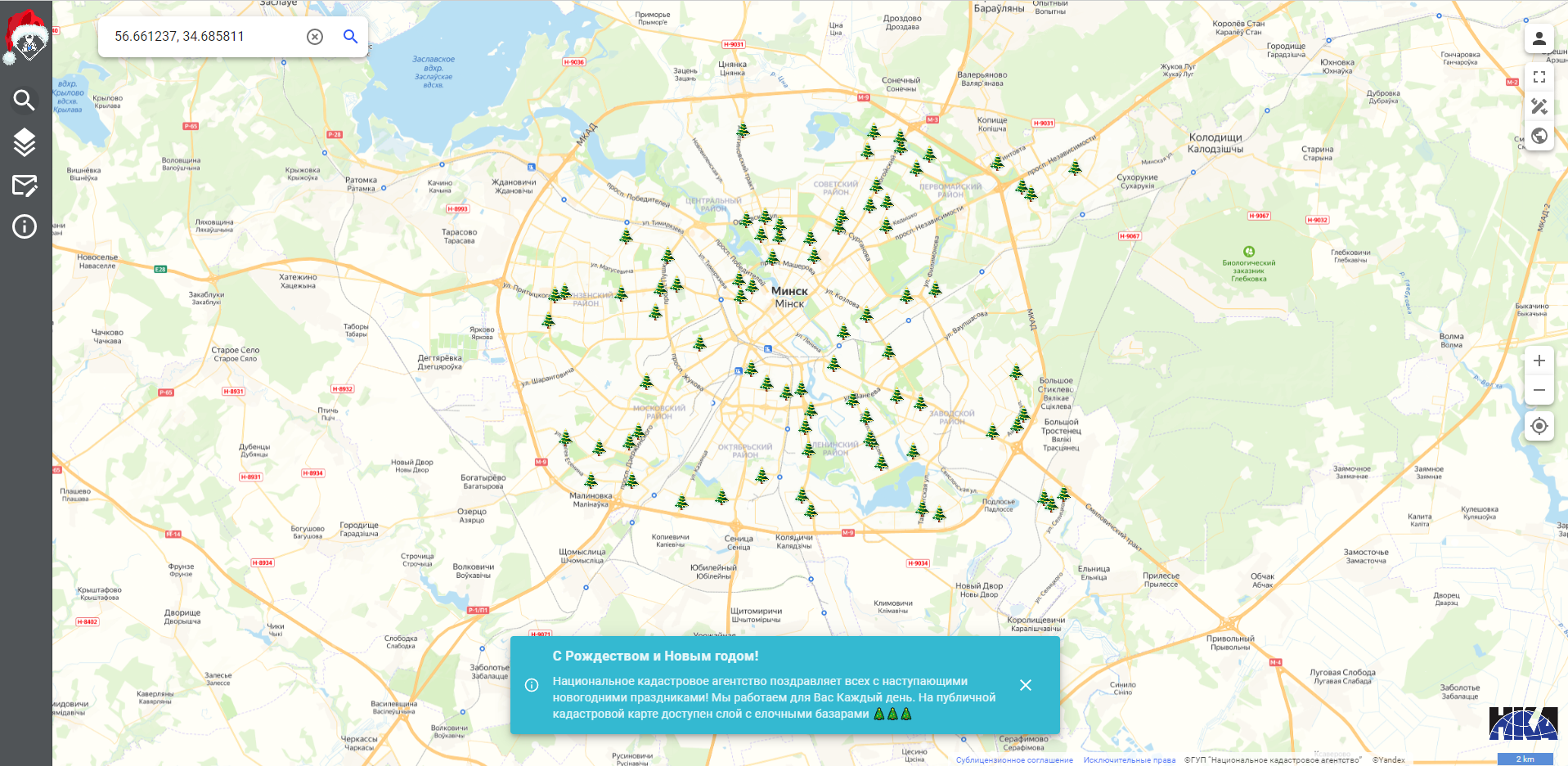Zoom out of the map
The image size is (1568, 766).
tap(1539, 390)
